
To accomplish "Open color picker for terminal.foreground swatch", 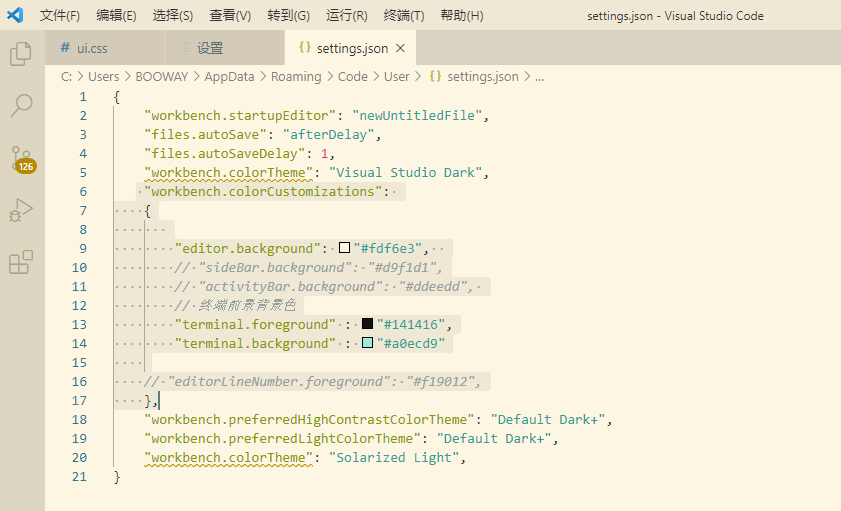I will point(367,323).
